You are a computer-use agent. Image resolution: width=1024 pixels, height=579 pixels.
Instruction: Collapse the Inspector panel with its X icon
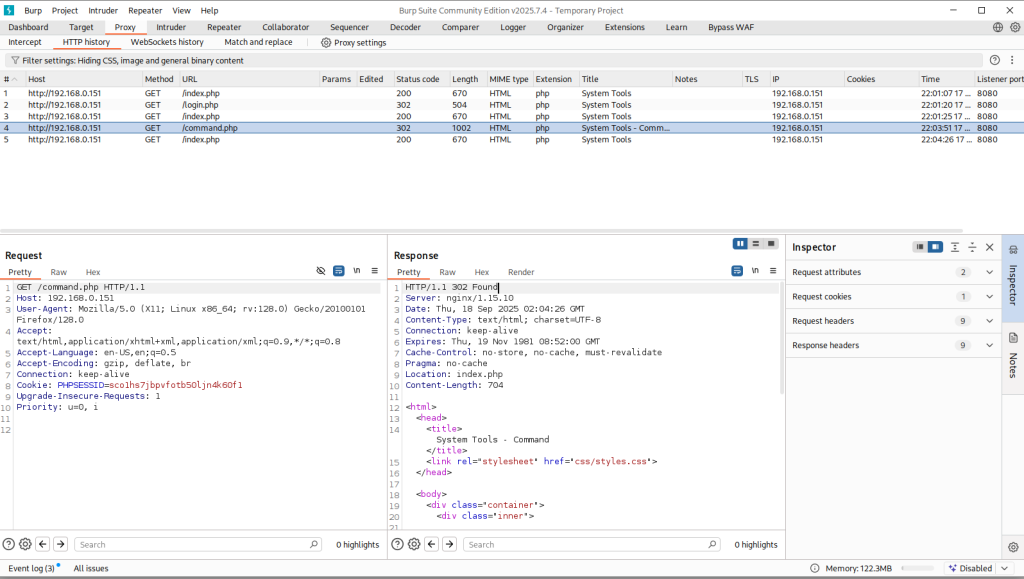[989, 247]
